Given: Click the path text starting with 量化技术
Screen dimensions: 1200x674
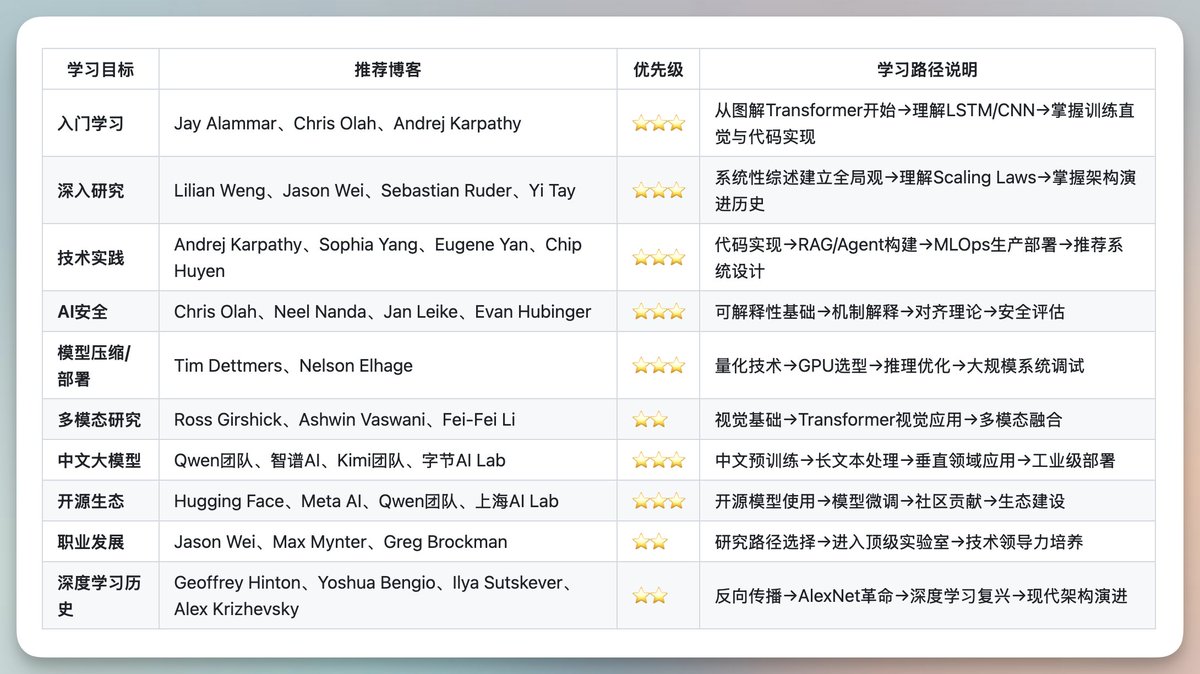Looking at the screenshot, I should pyautogui.click(x=899, y=365).
